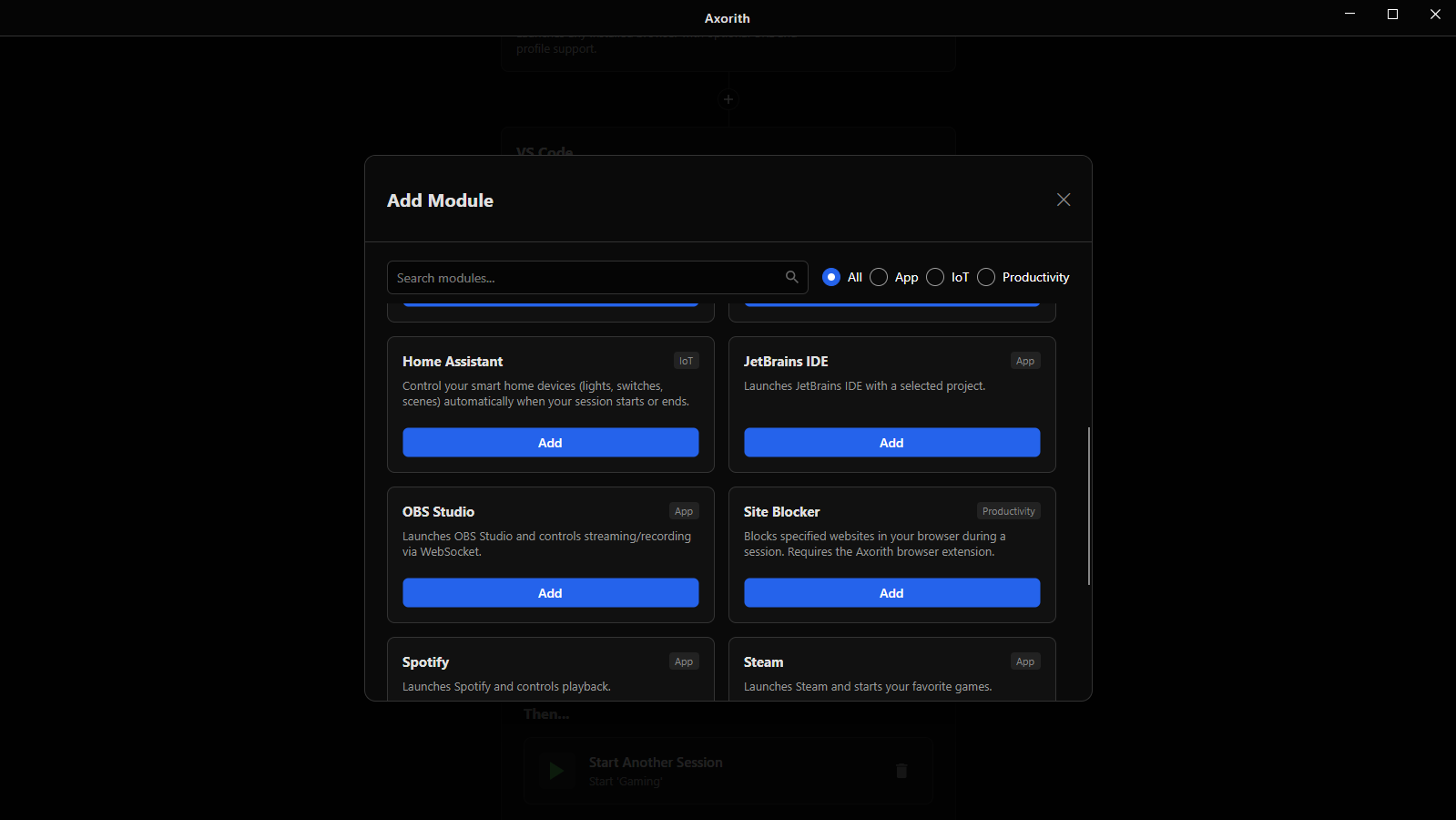The width and height of the screenshot is (1456, 820).
Task: Click the OBS Studio title
Action: tap(438, 512)
